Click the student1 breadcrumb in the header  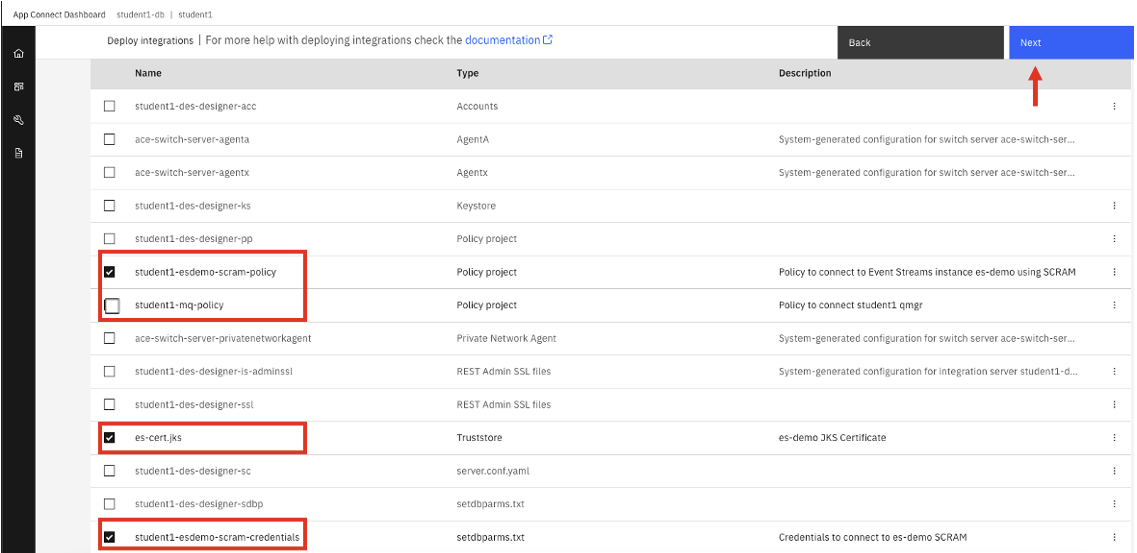tap(195, 15)
